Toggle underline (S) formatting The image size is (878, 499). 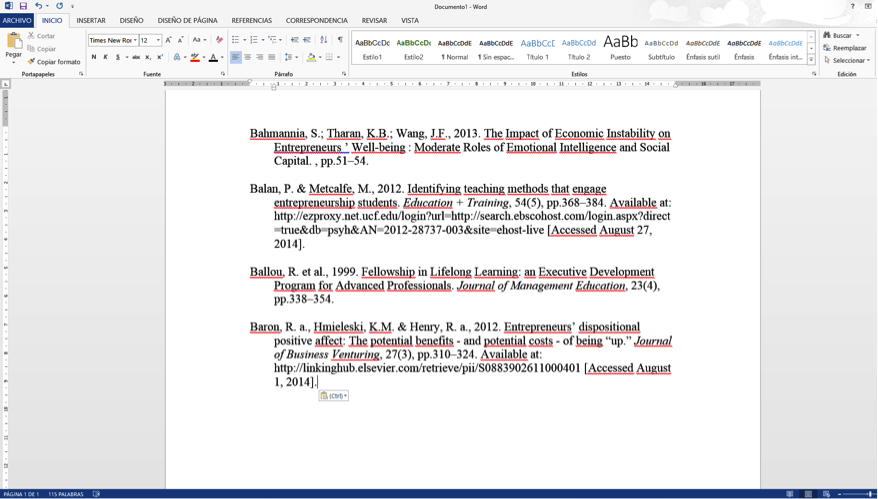[x=118, y=57]
